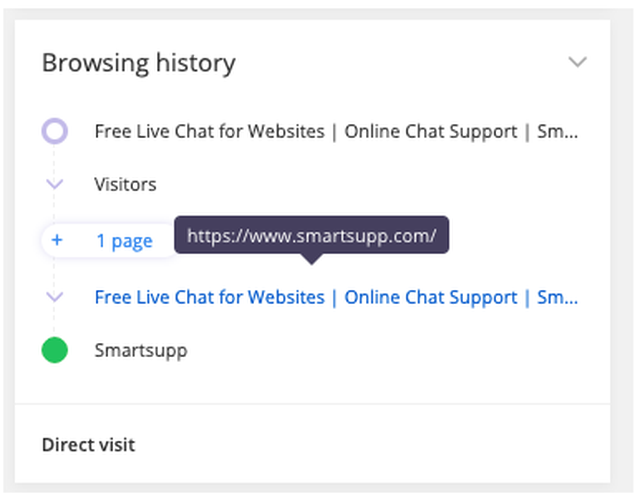Click chevron beside blue Free Live Chat link

[55, 296]
